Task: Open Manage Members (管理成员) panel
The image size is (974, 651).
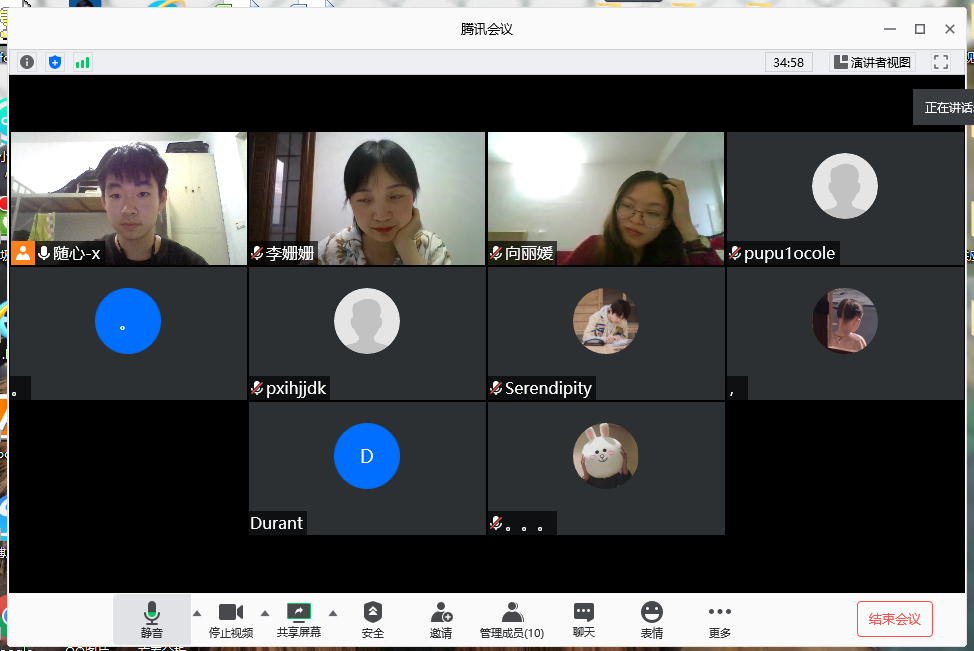Action: click(512, 620)
